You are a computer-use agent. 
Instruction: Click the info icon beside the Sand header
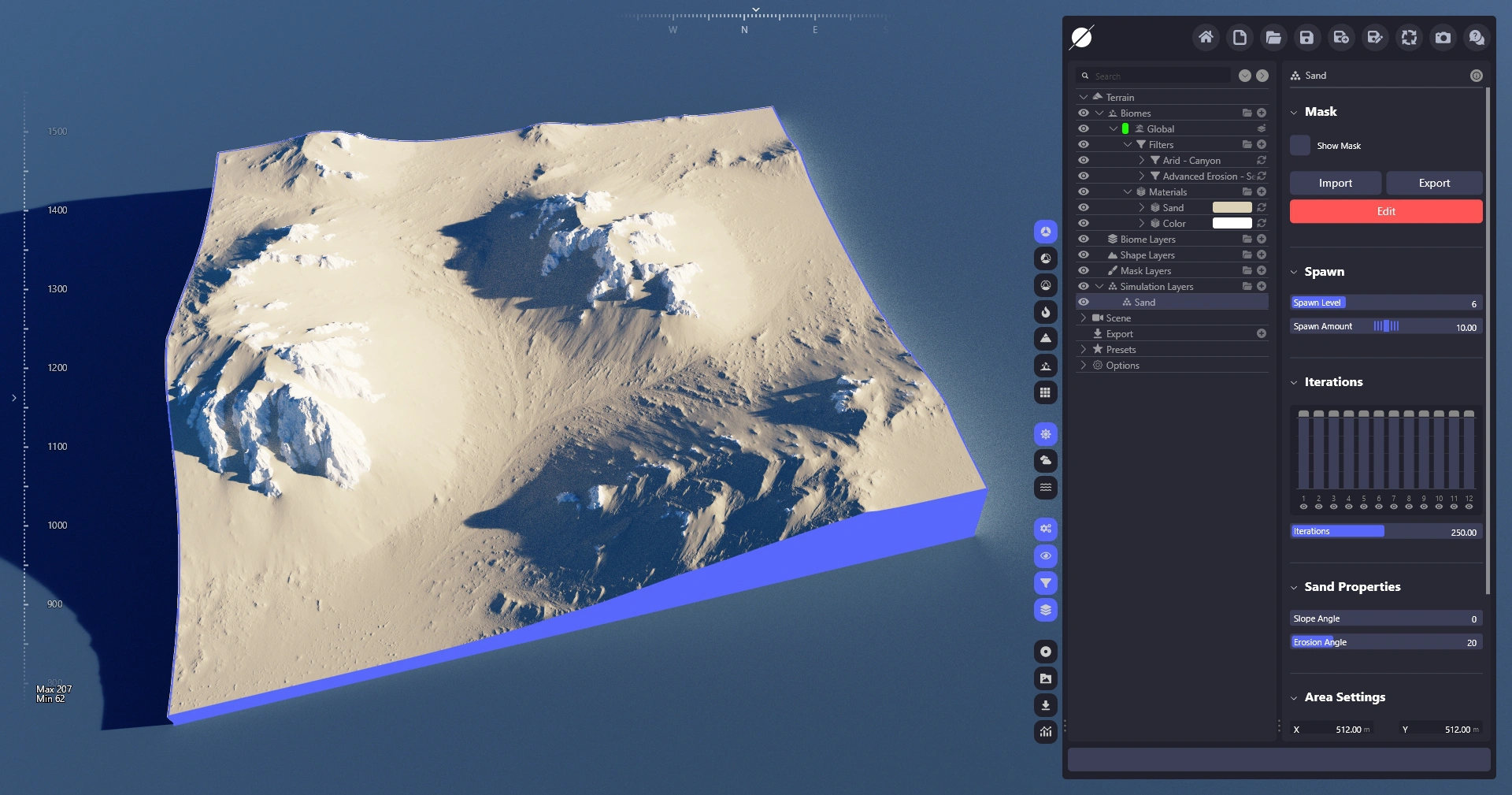click(1477, 76)
